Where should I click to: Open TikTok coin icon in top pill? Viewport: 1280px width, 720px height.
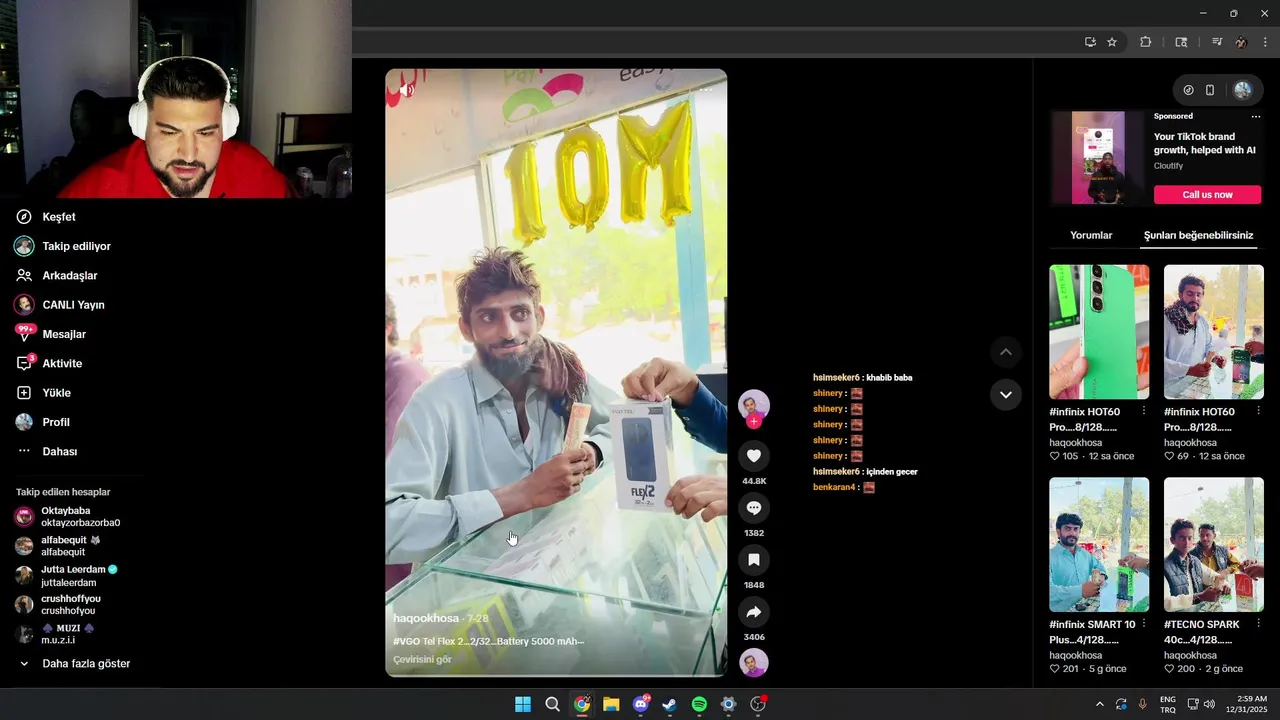pyautogui.click(x=1188, y=90)
